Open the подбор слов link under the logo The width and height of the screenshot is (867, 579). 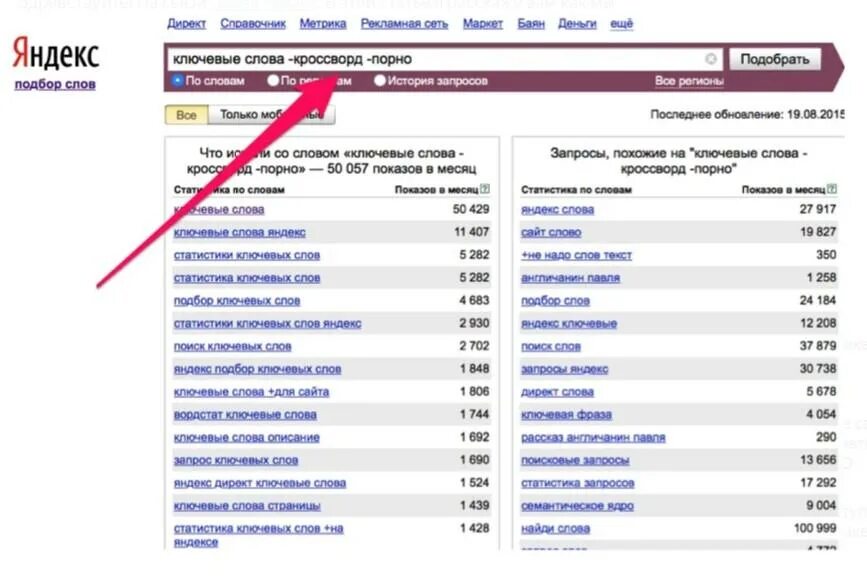pyautogui.click(x=55, y=84)
